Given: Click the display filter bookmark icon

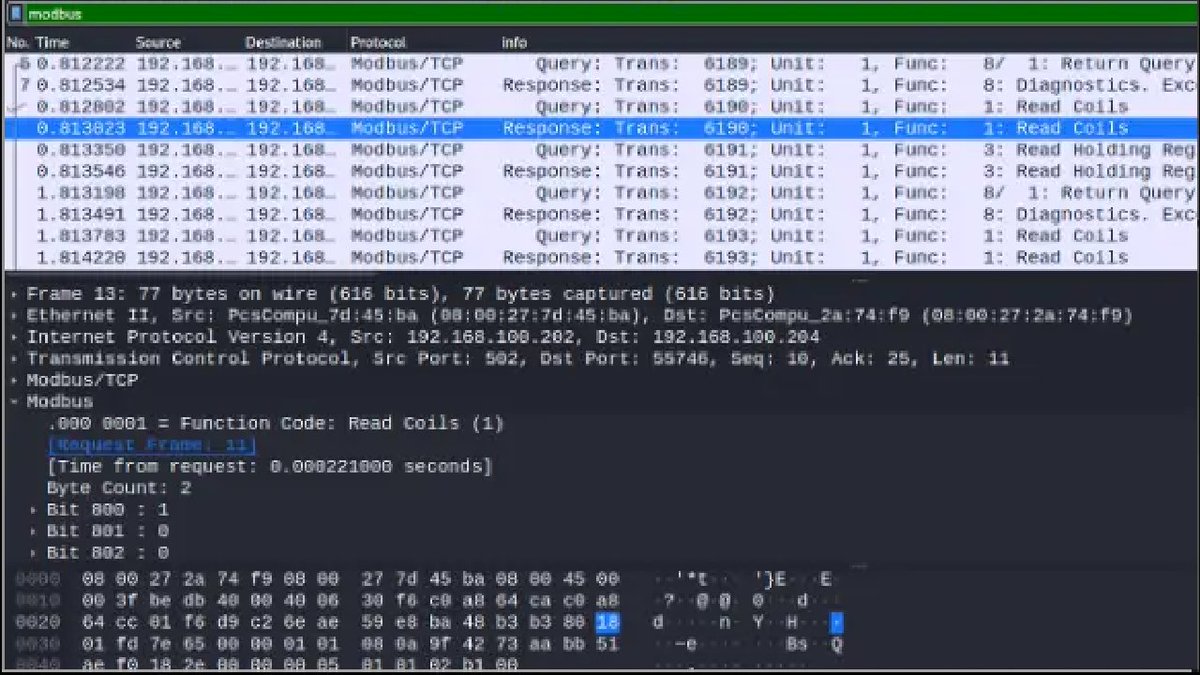Looking at the screenshot, I should tap(17, 14).
